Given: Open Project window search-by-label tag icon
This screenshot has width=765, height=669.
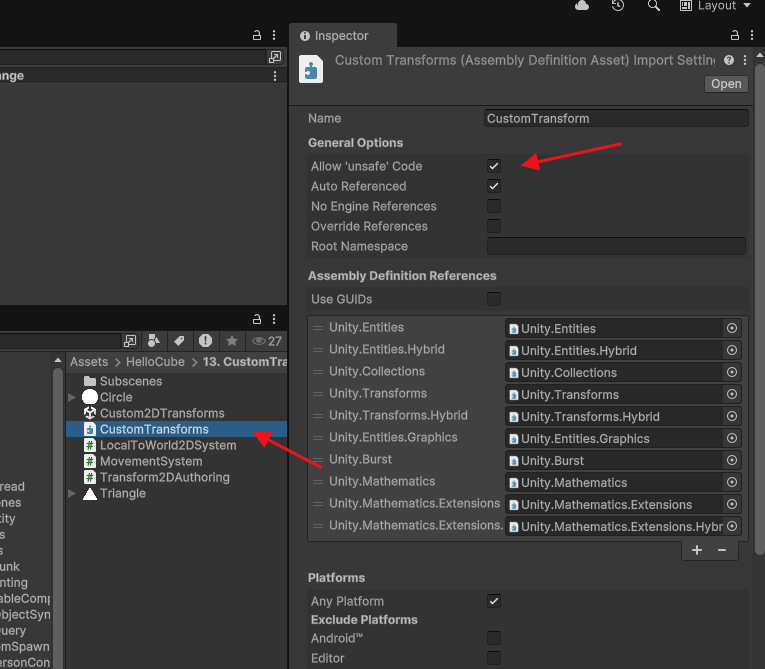Looking at the screenshot, I should coord(180,341).
